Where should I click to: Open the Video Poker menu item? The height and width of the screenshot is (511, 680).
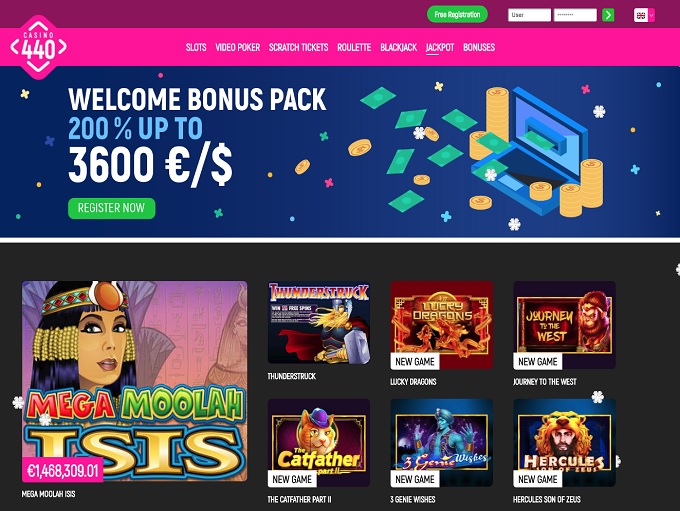coord(238,47)
